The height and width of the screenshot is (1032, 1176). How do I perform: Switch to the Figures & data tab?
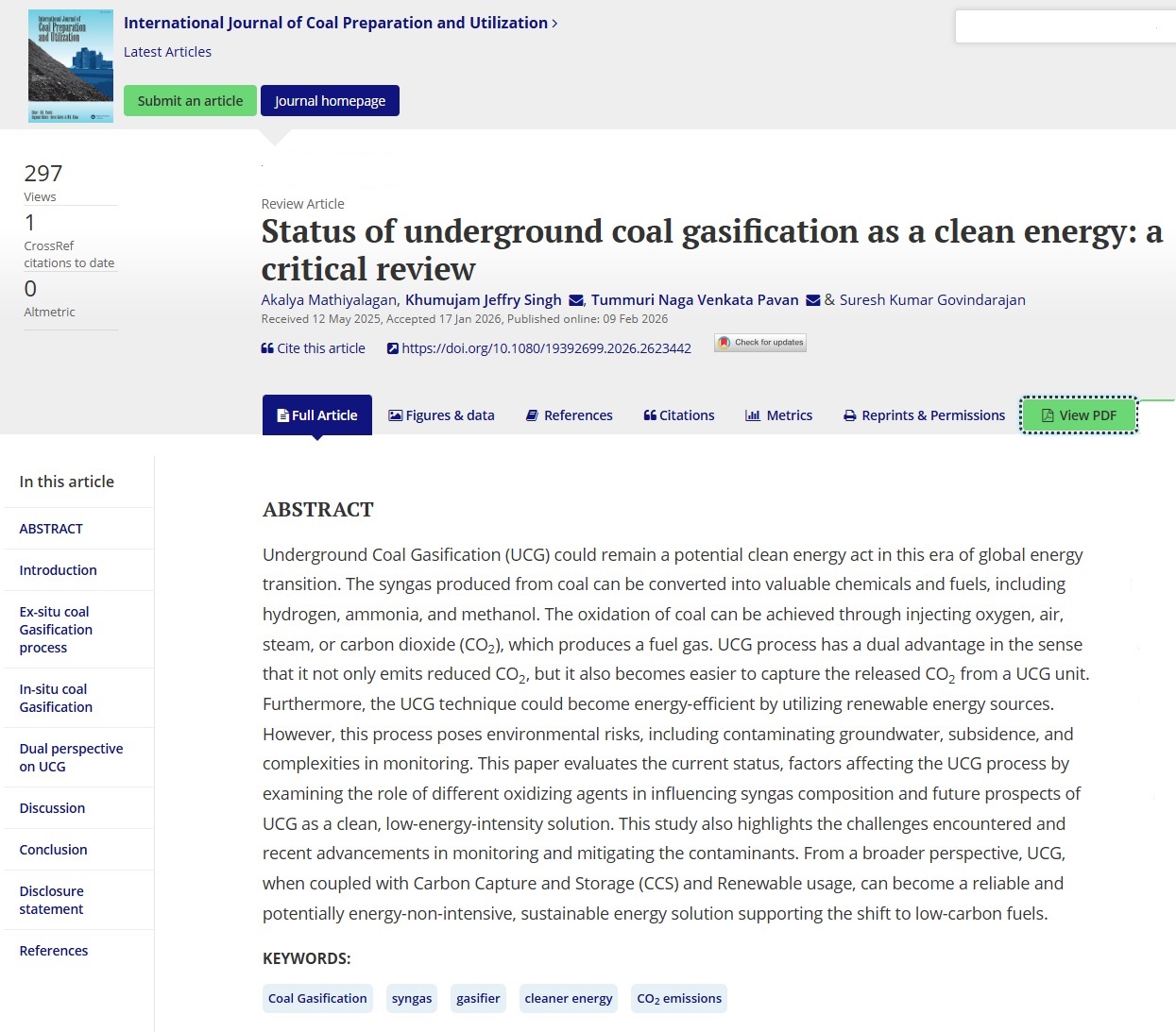pyautogui.click(x=441, y=415)
